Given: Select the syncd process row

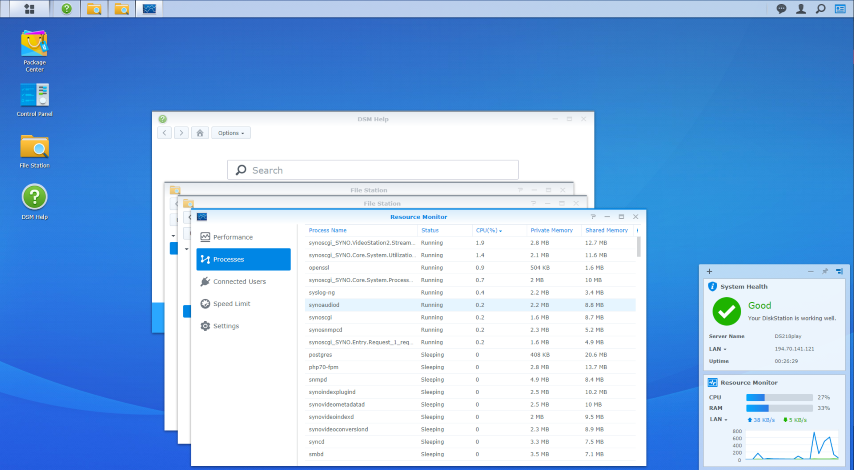Looking at the screenshot, I should [x=470, y=442].
